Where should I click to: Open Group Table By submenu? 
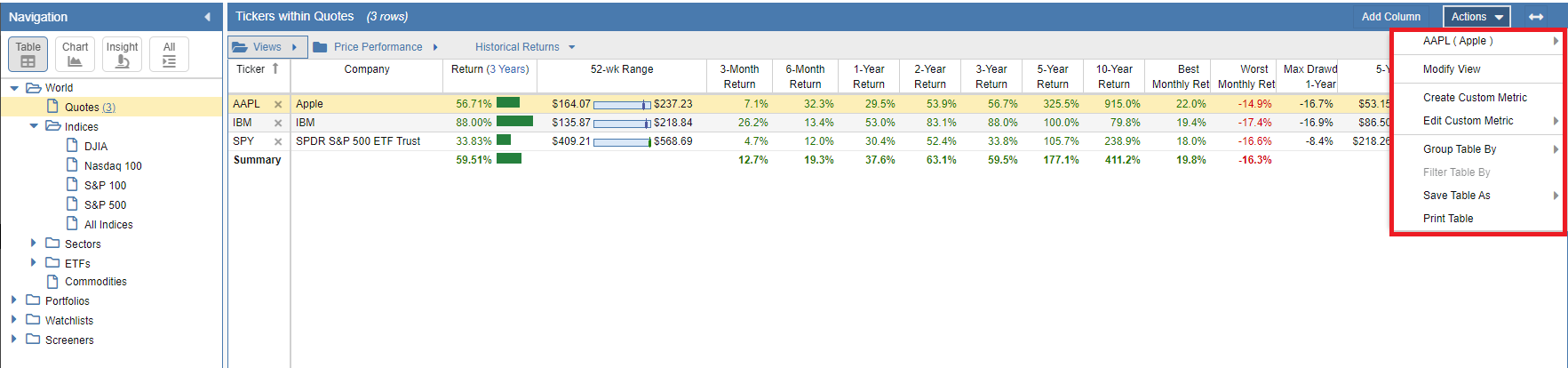point(1479,149)
